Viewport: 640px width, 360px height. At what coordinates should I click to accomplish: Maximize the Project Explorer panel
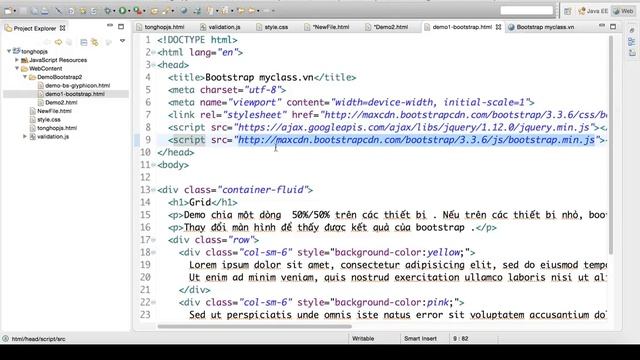click(121, 27)
